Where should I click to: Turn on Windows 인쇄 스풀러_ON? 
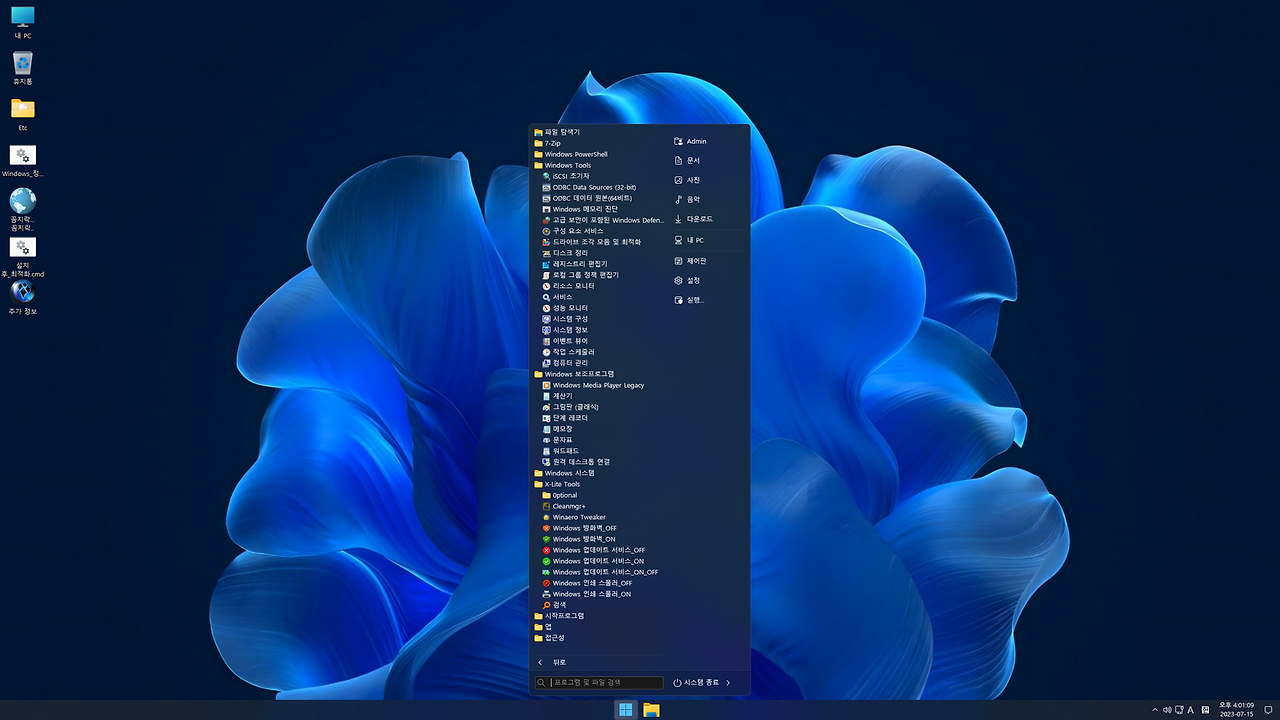594,593
